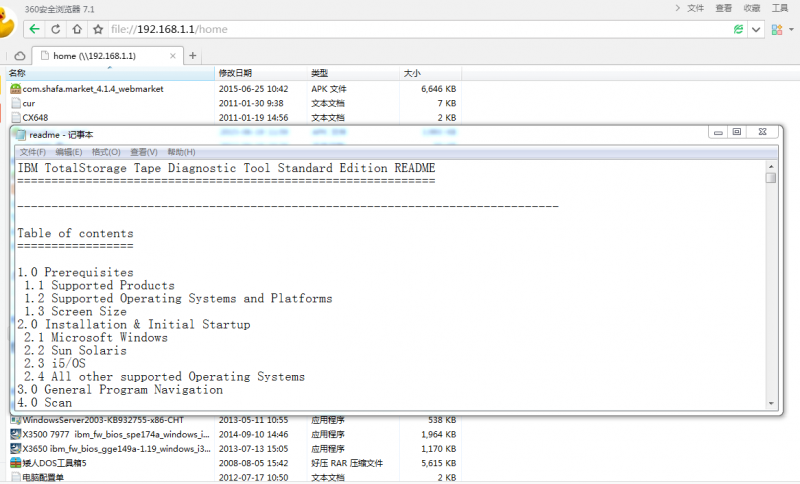Click the cloud icon left of tabs
The height and width of the screenshot is (484, 800).
pos(19,56)
